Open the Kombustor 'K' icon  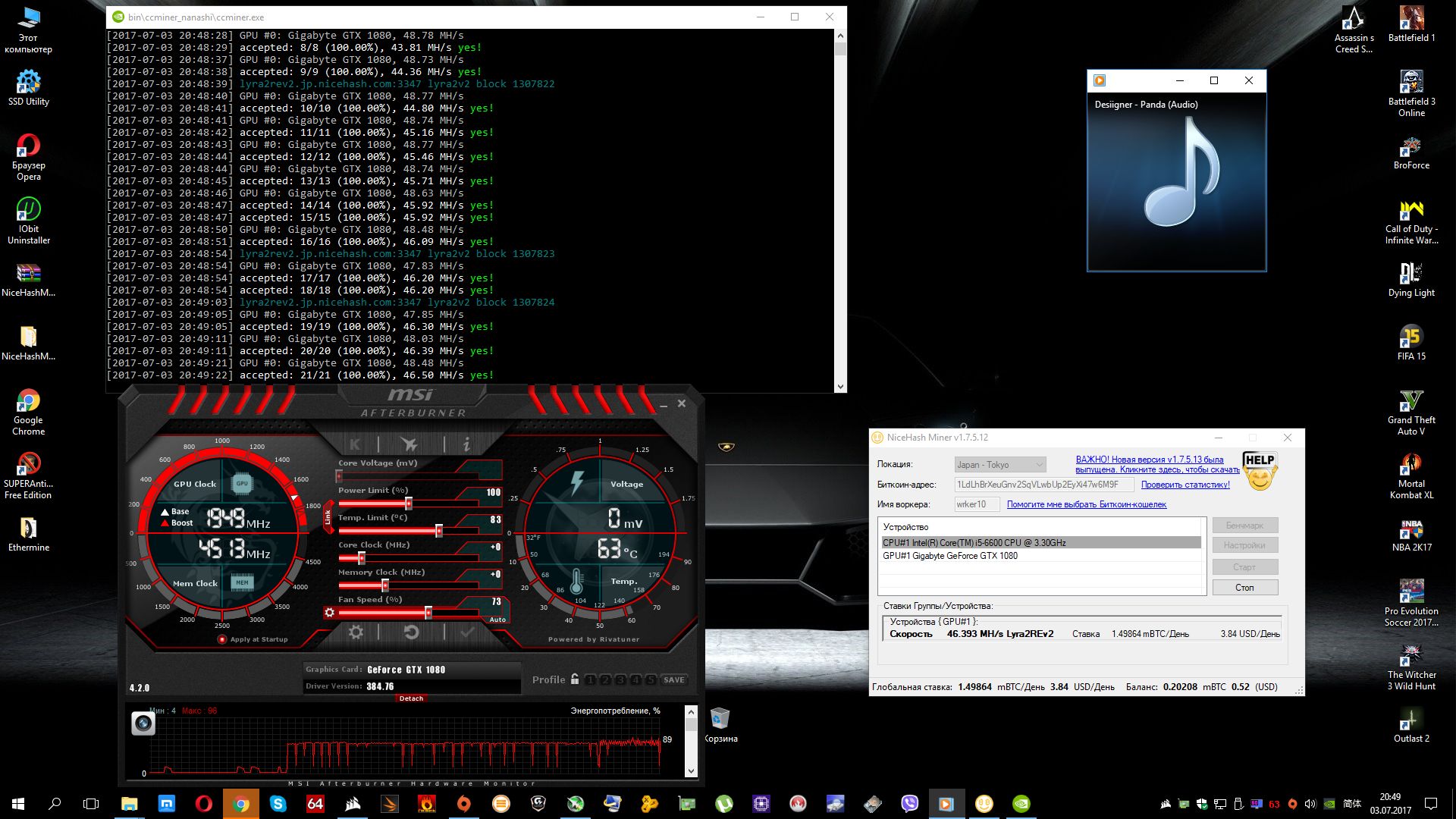click(355, 444)
